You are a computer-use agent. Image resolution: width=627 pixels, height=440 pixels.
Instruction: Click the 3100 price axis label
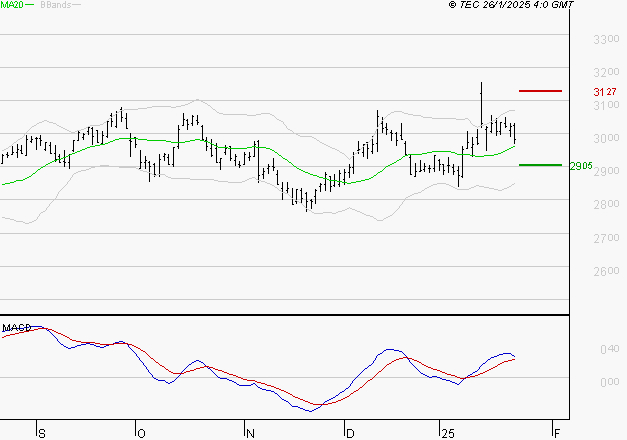pos(606,105)
